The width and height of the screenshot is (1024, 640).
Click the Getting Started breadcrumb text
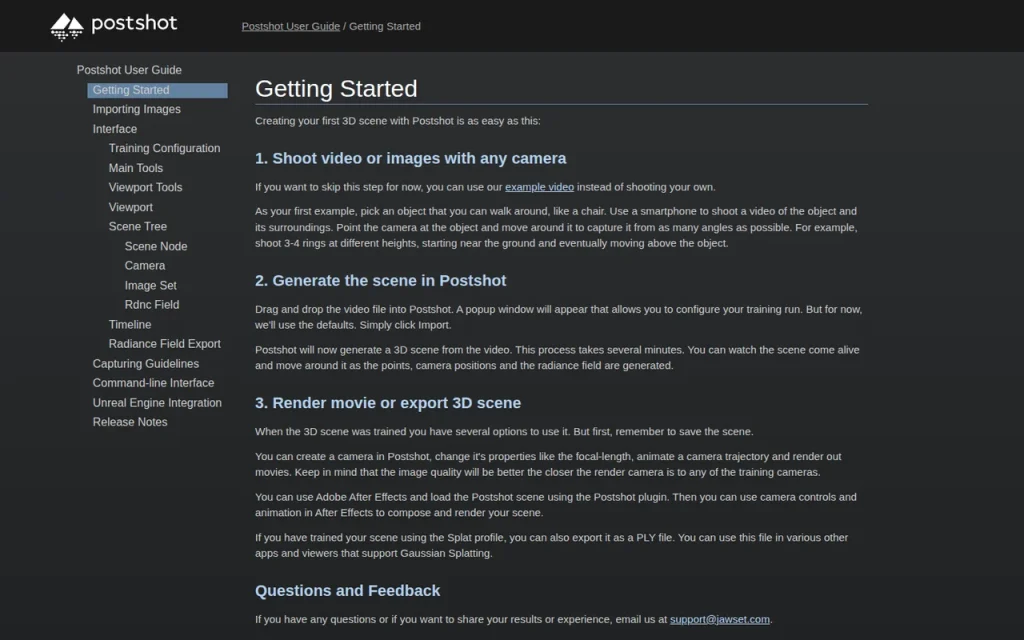385,26
